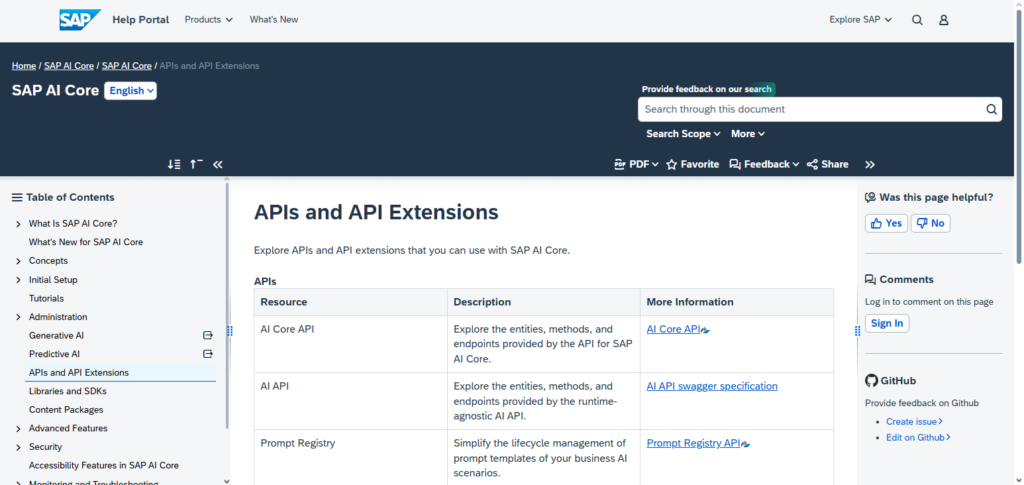Click the Resource column header

(x=351, y=302)
